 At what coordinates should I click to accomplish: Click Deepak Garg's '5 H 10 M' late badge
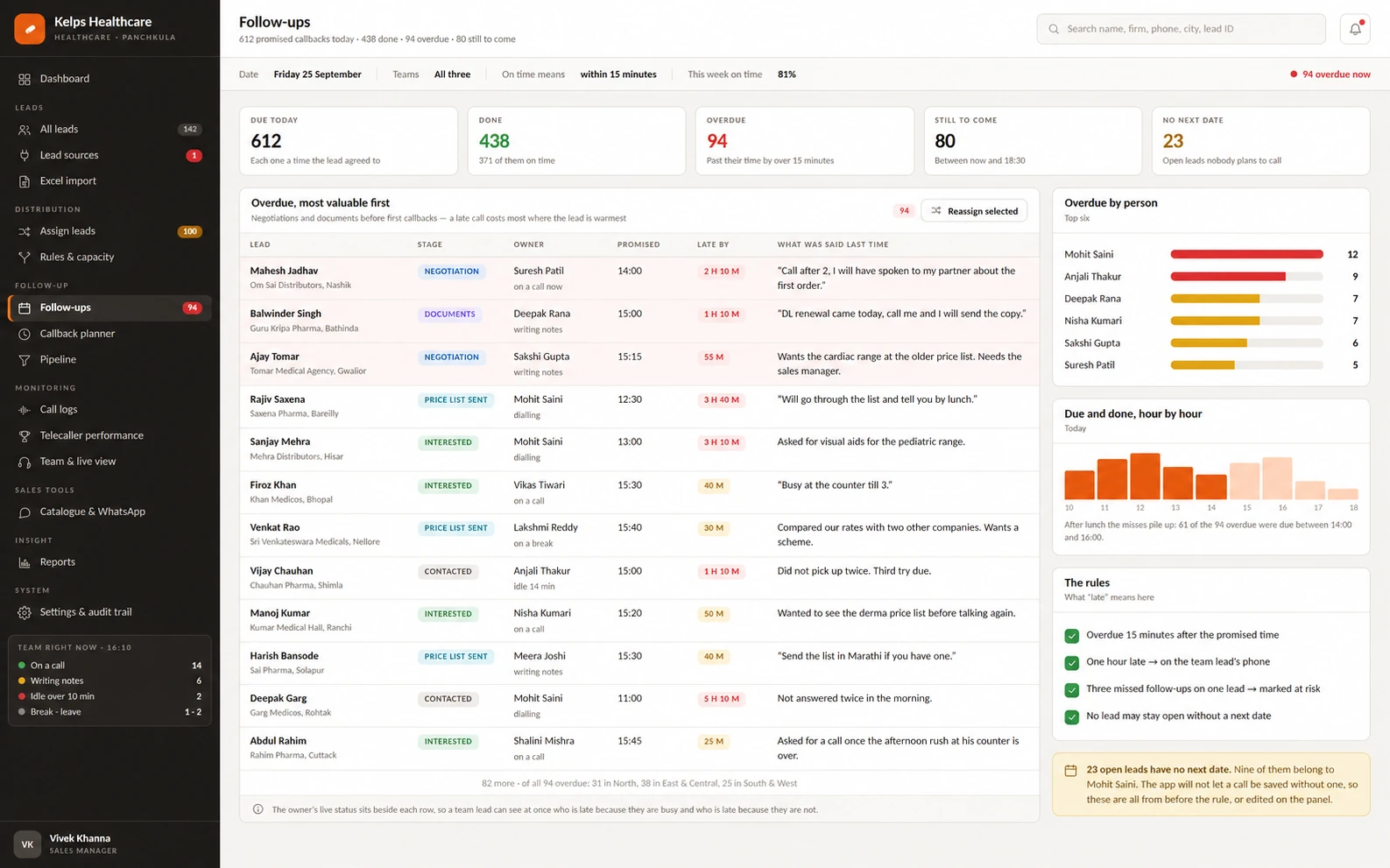[x=721, y=699]
